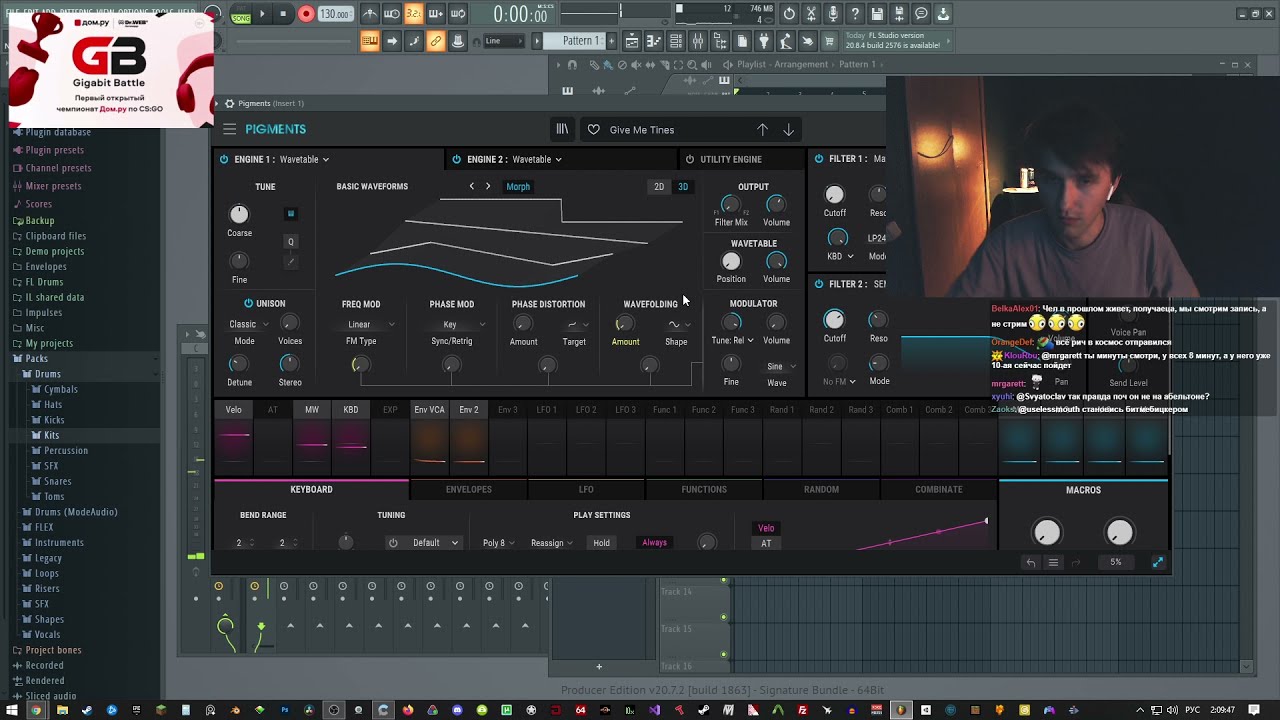Toggle the Morph button
Image resolution: width=1280 pixels, height=720 pixels.
click(518, 186)
